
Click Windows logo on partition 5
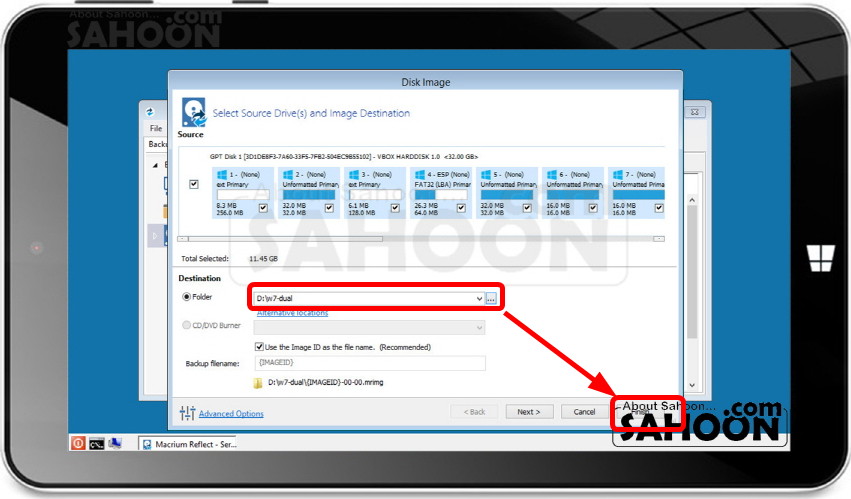coord(486,174)
